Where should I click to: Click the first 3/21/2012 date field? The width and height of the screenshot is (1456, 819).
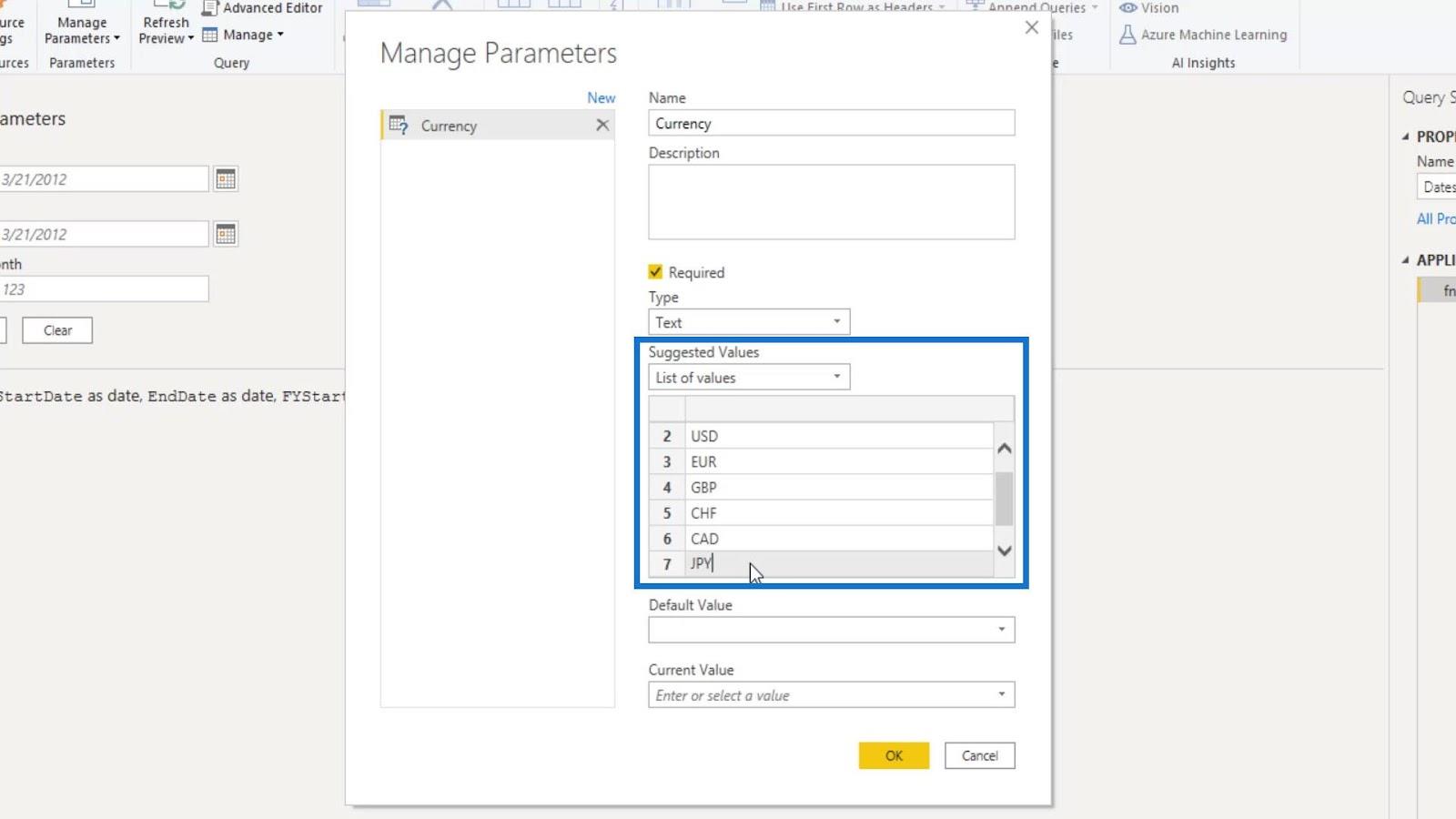coord(103,179)
